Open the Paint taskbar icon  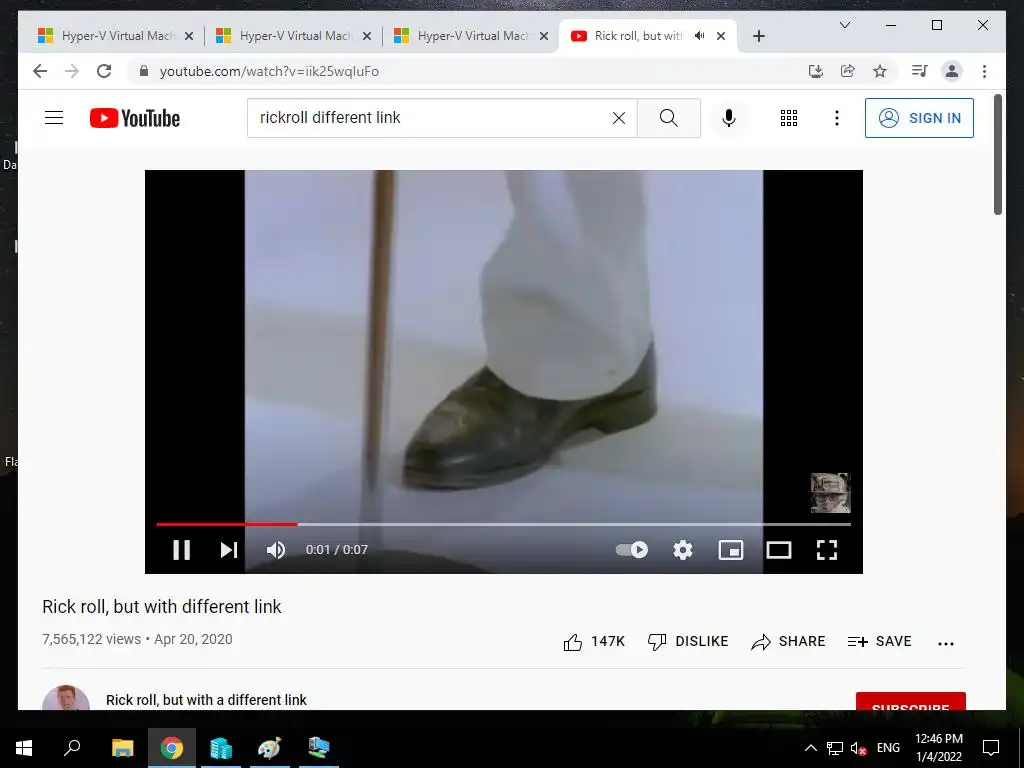tap(269, 748)
